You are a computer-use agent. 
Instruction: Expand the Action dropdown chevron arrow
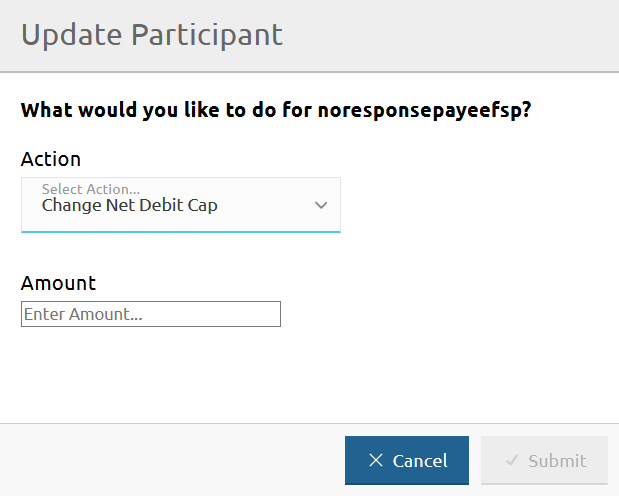(x=321, y=205)
